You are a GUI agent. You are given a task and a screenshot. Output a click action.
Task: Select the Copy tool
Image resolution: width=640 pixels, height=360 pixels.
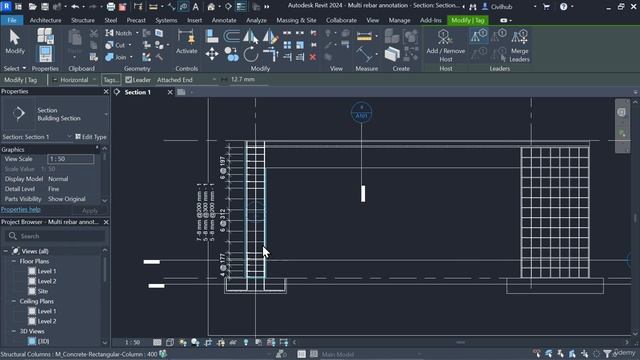point(231,54)
